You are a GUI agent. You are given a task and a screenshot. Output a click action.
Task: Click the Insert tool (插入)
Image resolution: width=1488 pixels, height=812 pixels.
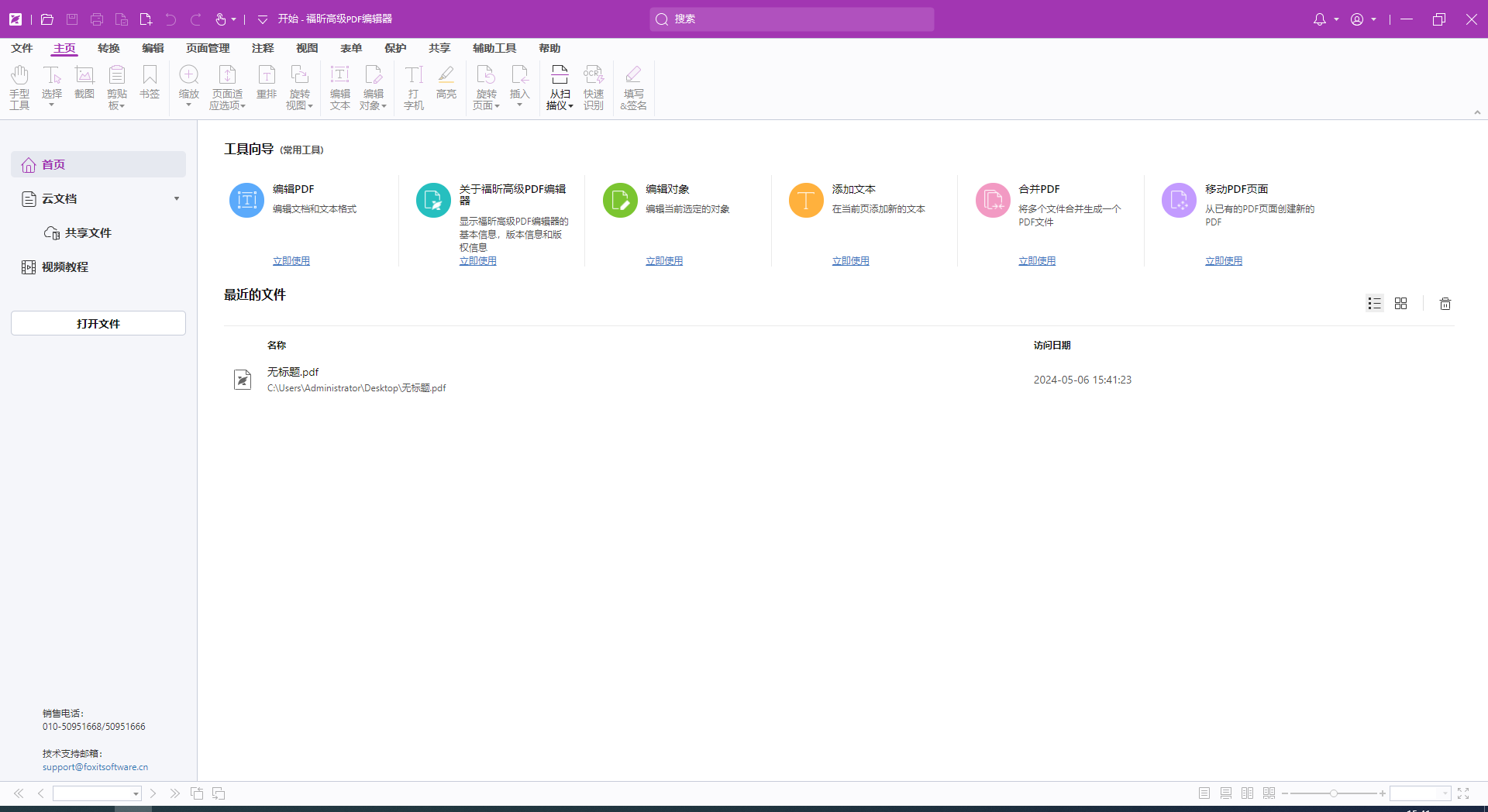(520, 87)
